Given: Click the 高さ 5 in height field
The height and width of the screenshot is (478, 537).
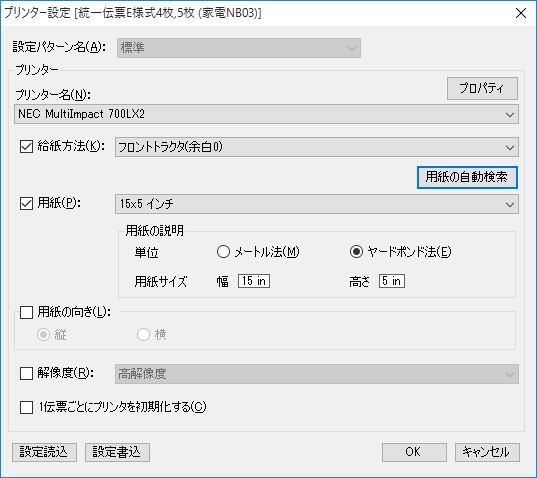Looking at the screenshot, I should tap(392, 281).
